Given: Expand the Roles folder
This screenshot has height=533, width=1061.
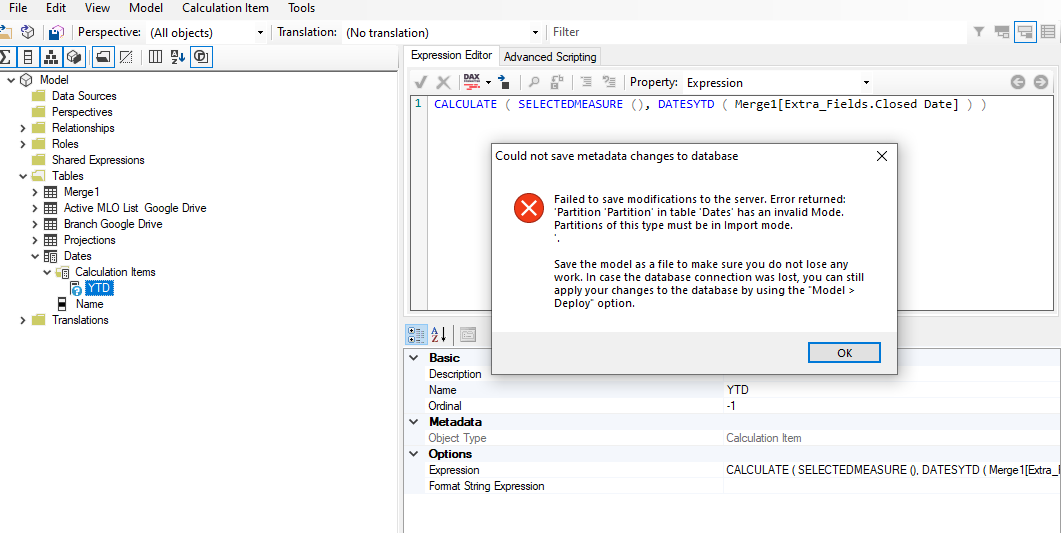Looking at the screenshot, I should [x=23, y=144].
